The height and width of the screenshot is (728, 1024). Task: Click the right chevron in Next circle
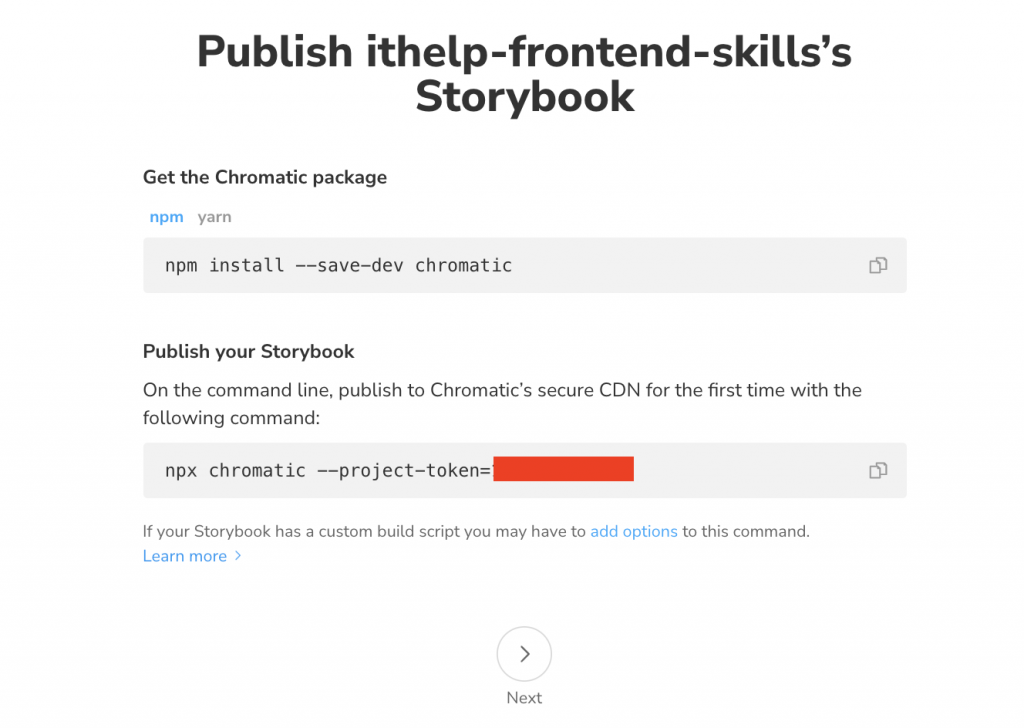pos(524,654)
